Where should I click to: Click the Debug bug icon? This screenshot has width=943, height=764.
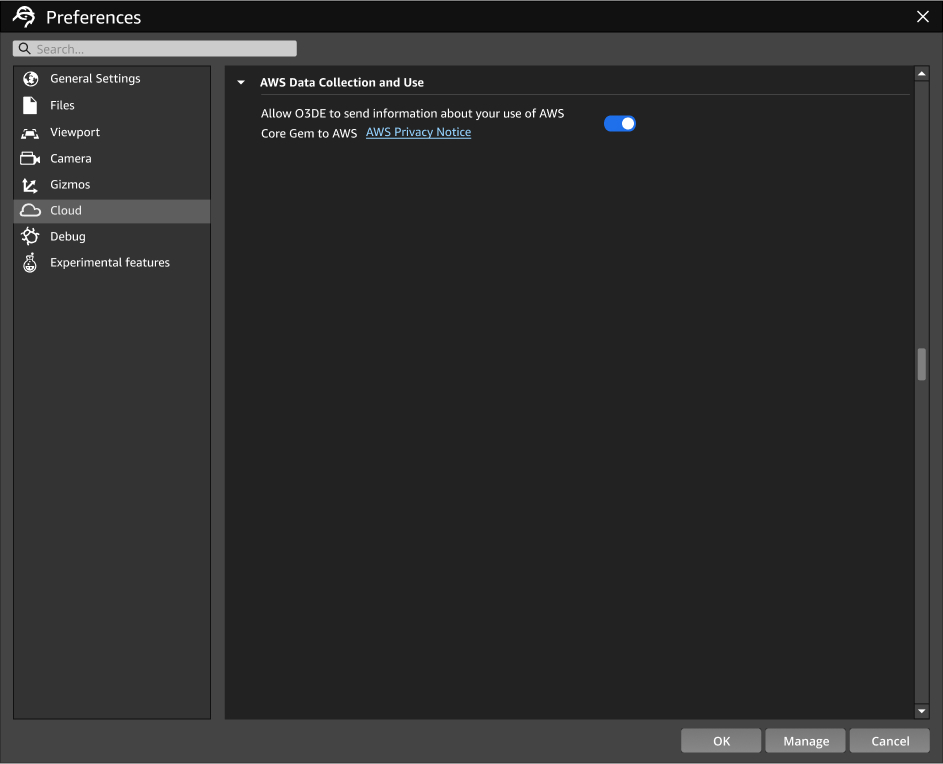point(30,236)
